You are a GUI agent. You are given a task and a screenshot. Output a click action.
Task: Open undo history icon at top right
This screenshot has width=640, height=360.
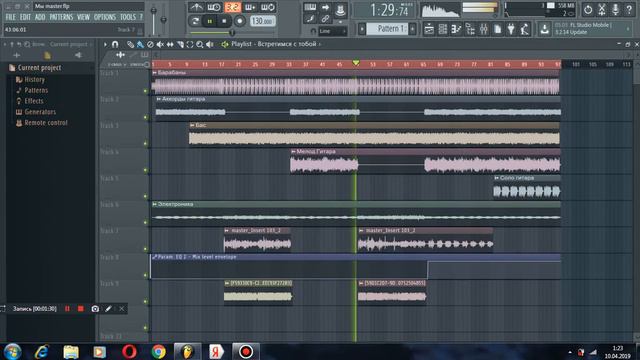pos(588,9)
